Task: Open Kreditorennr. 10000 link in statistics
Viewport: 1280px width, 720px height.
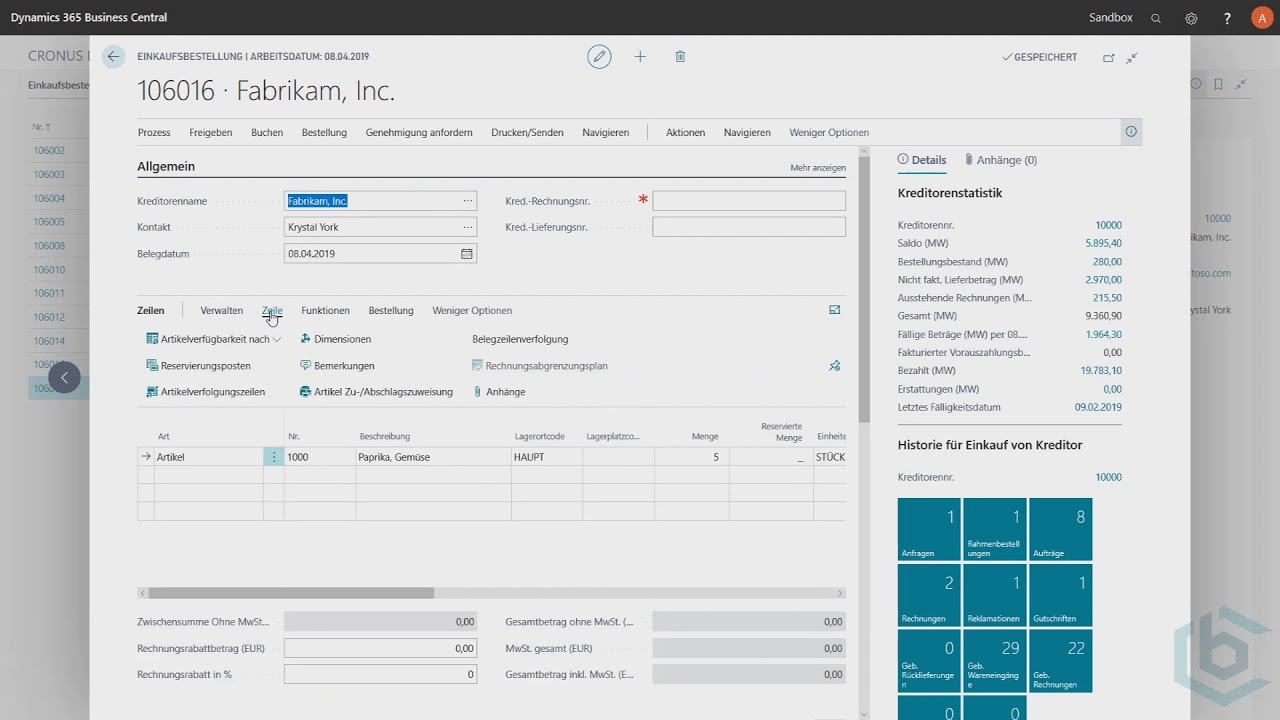Action: pos(1108,225)
